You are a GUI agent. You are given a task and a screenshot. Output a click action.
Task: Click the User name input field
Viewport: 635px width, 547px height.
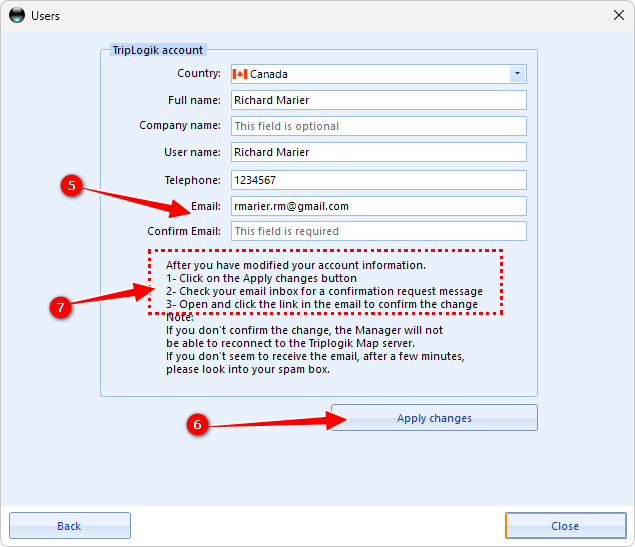379,152
